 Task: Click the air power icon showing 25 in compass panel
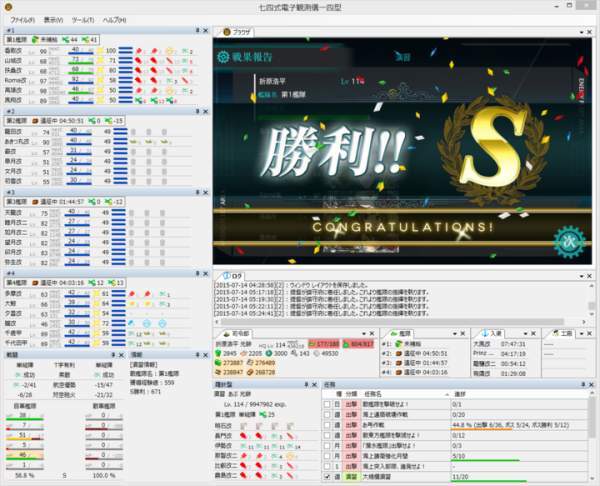click(x=263, y=414)
